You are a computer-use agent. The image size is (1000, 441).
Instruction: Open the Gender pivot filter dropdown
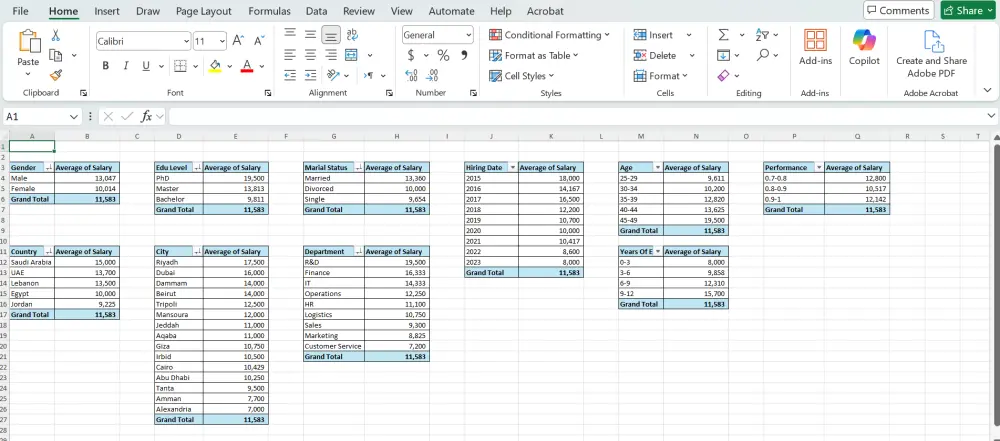pyautogui.click(x=49, y=167)
